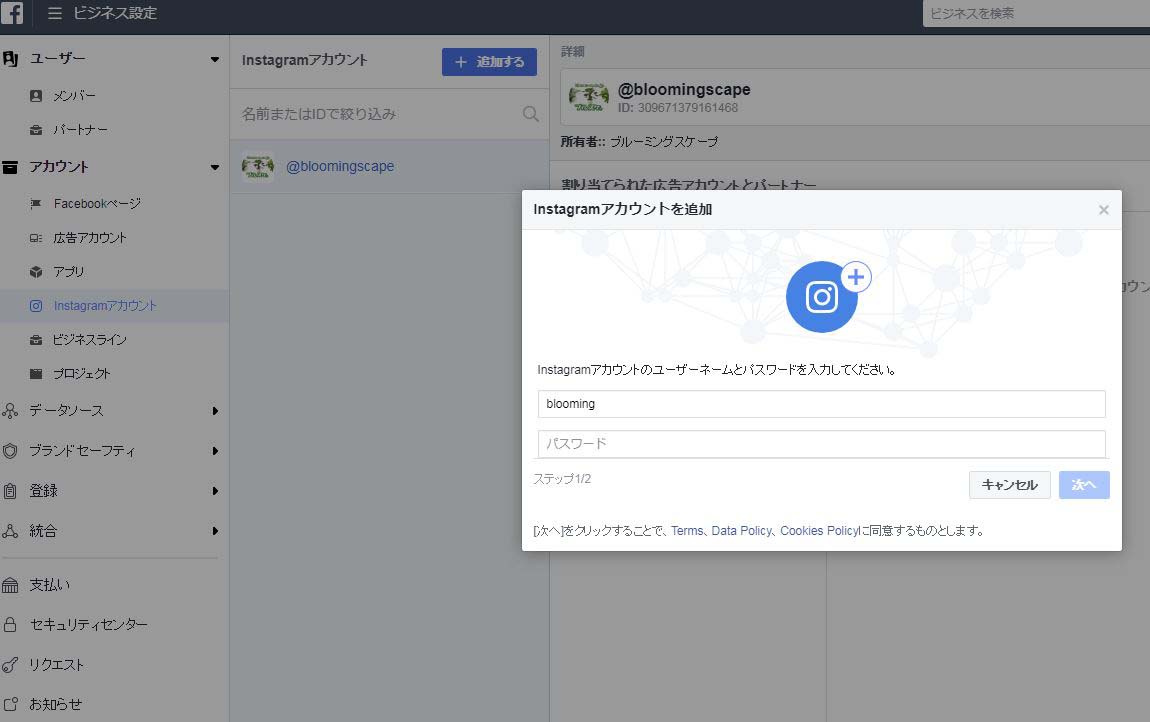Screen dimensions: 1150x722
Task: Click the お知らせ notification icon
Action: pyautogui.click(x=10, y=704)
